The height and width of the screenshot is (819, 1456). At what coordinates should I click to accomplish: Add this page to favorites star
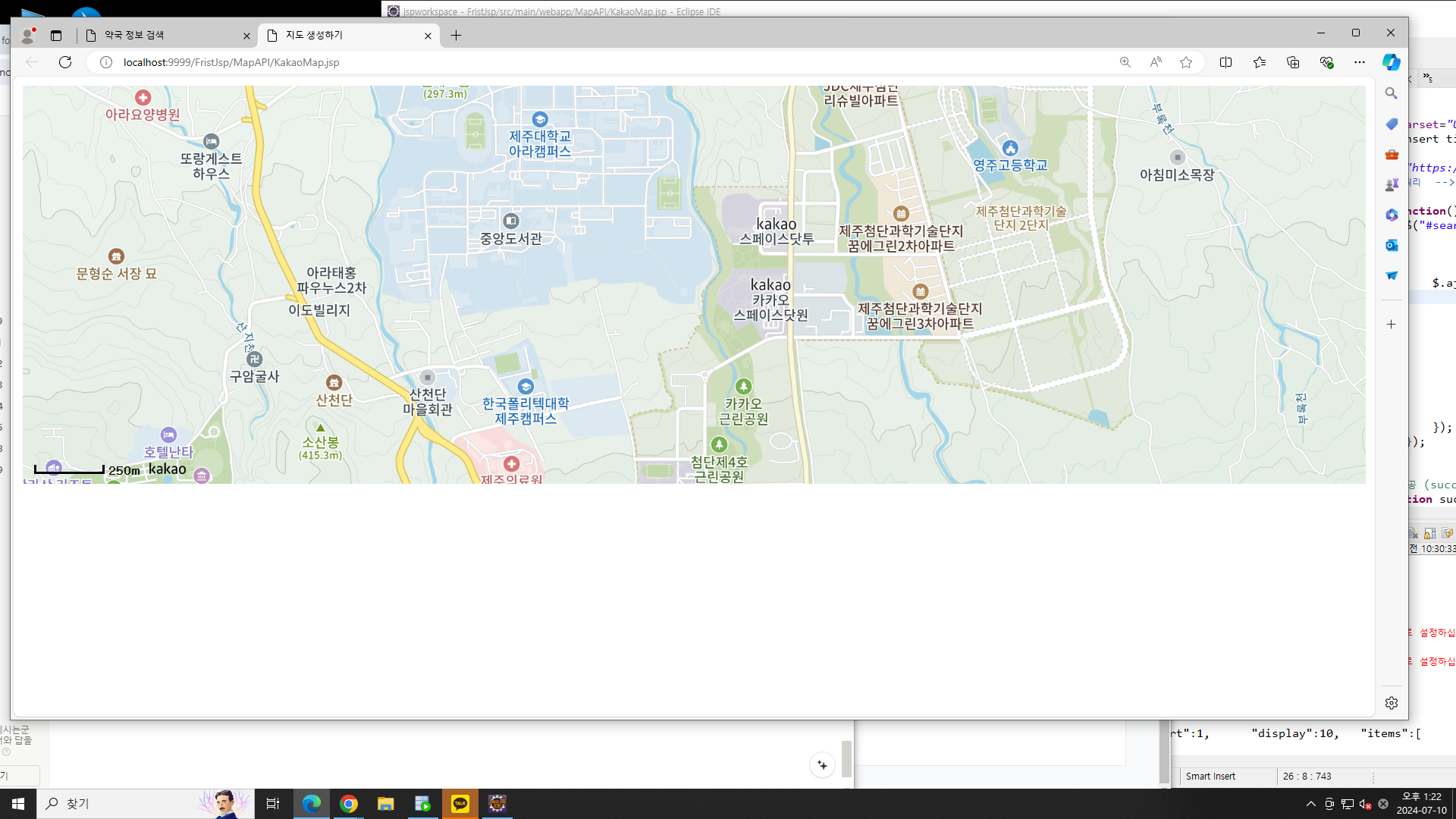coord(1186,62)
